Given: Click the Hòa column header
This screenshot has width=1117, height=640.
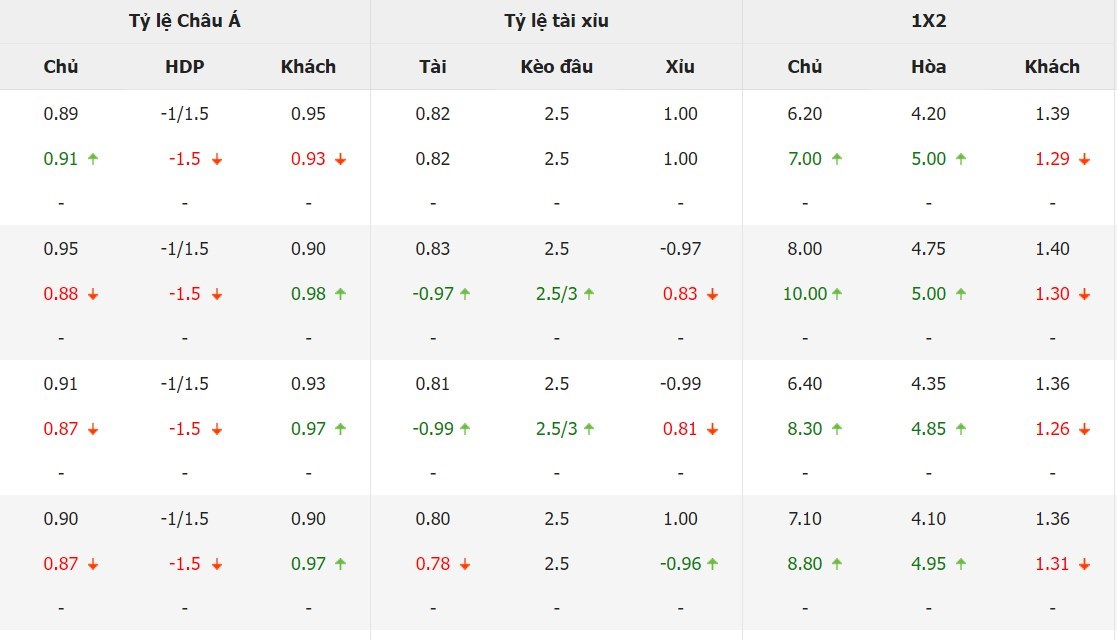Looking at the screenshot, I should pyautogui.click(x=928, y=66).
